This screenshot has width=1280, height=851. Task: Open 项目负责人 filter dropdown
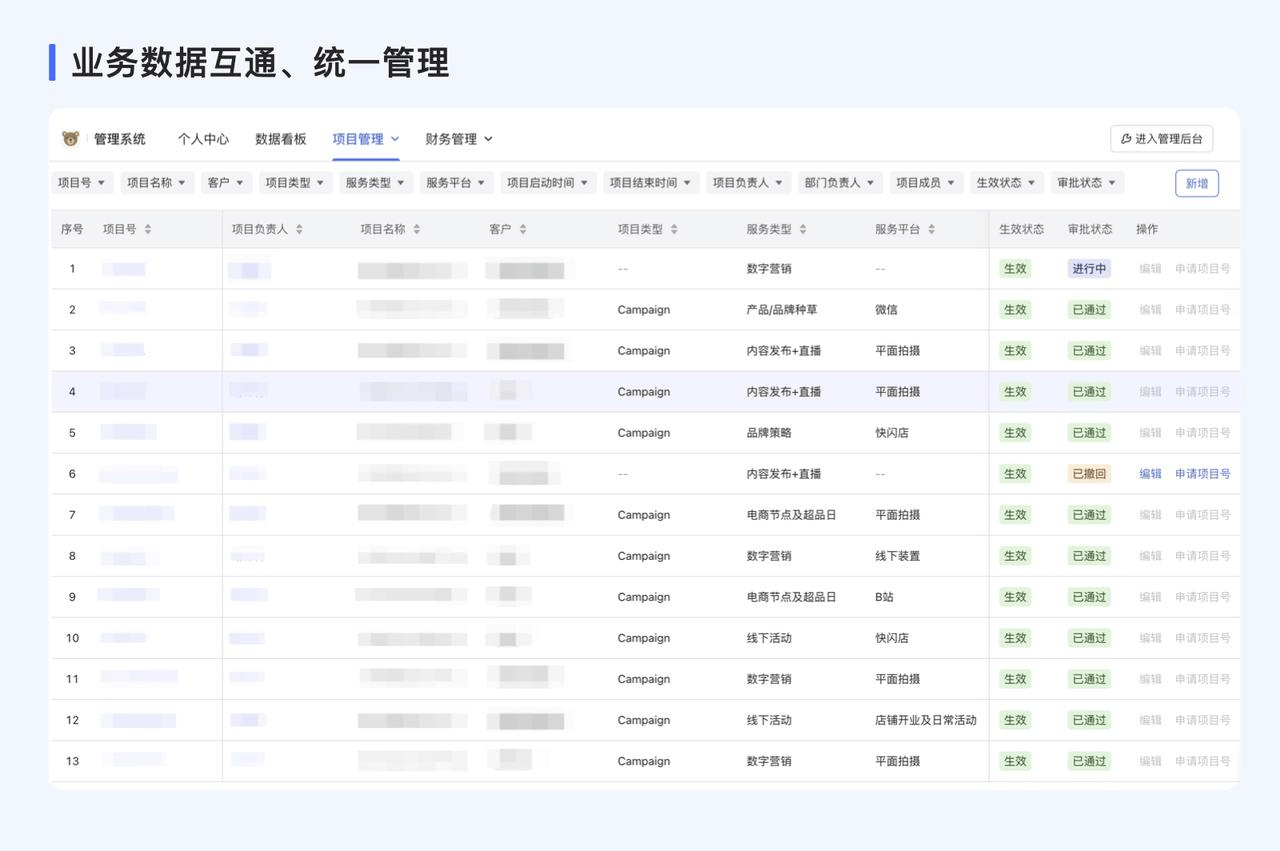tap(748, 183)
